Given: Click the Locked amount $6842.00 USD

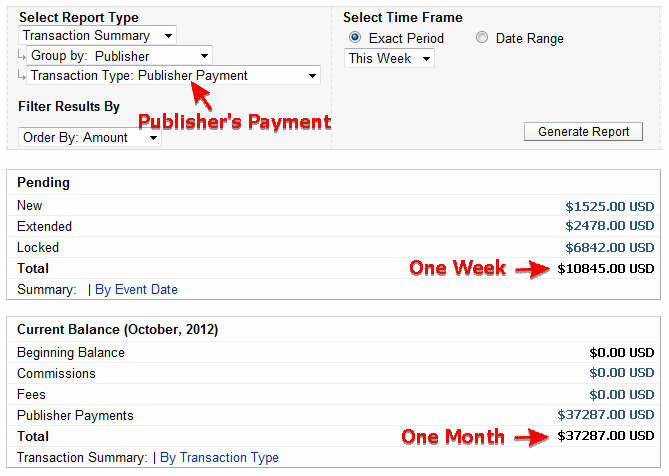Looking at the screenshot, I should [610, 247].
